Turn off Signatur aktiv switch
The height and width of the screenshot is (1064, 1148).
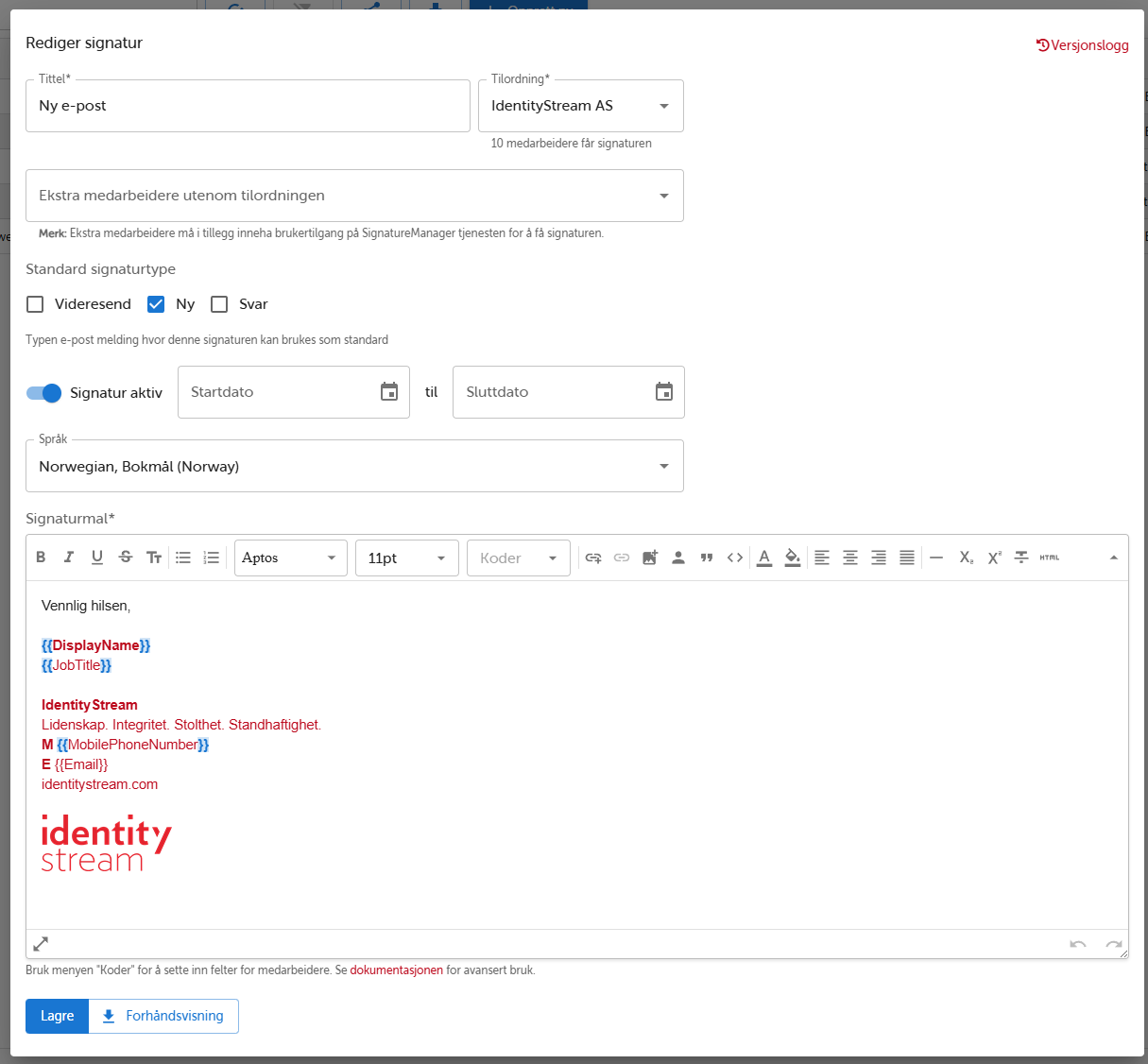43,393
